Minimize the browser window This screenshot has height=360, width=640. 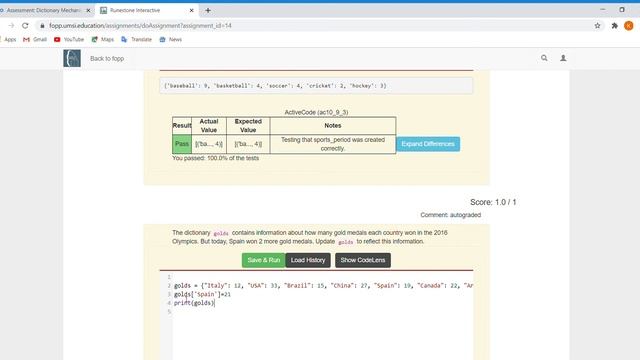tap(603, 10)
